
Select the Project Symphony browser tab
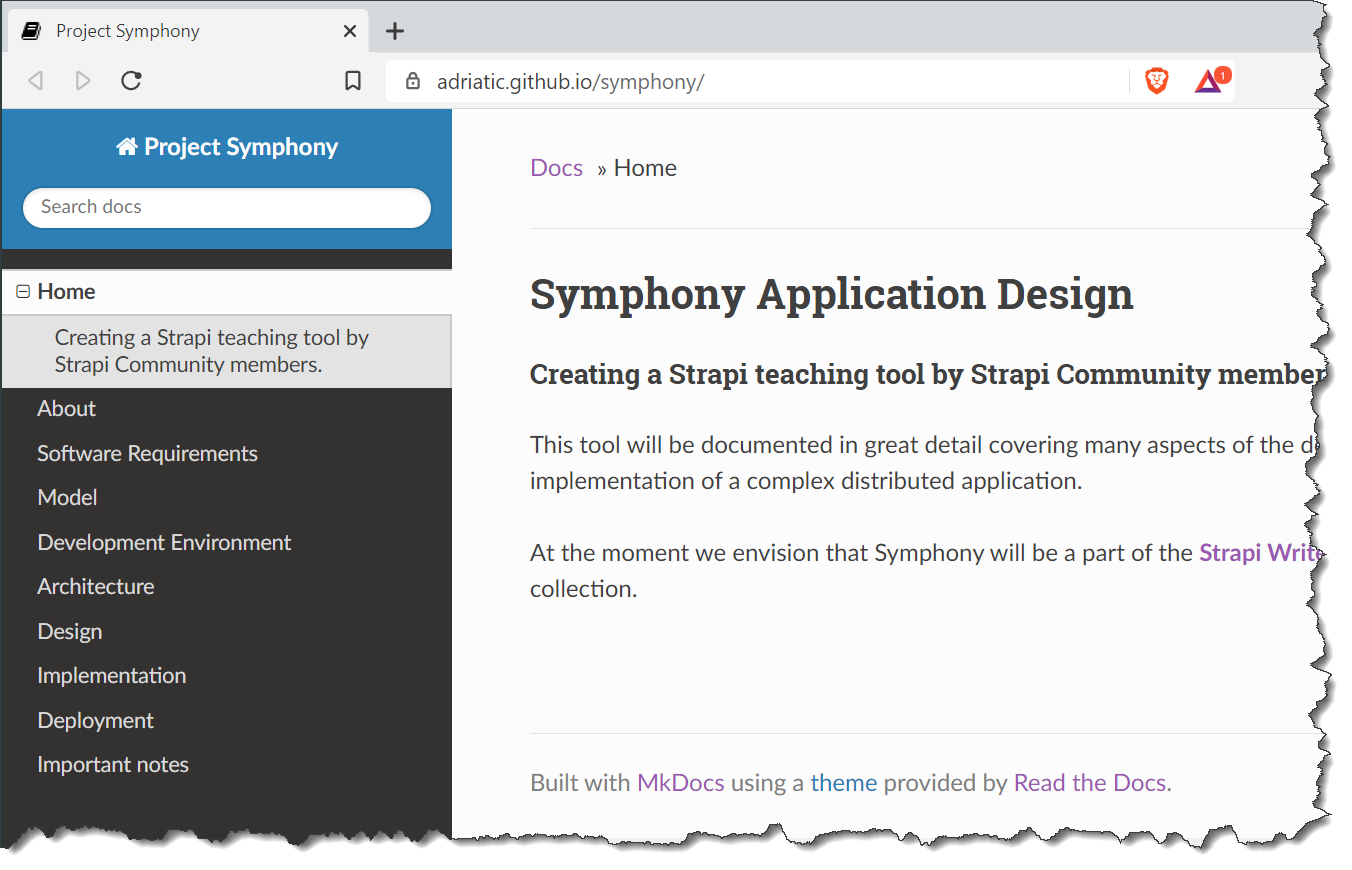[188, 31]
